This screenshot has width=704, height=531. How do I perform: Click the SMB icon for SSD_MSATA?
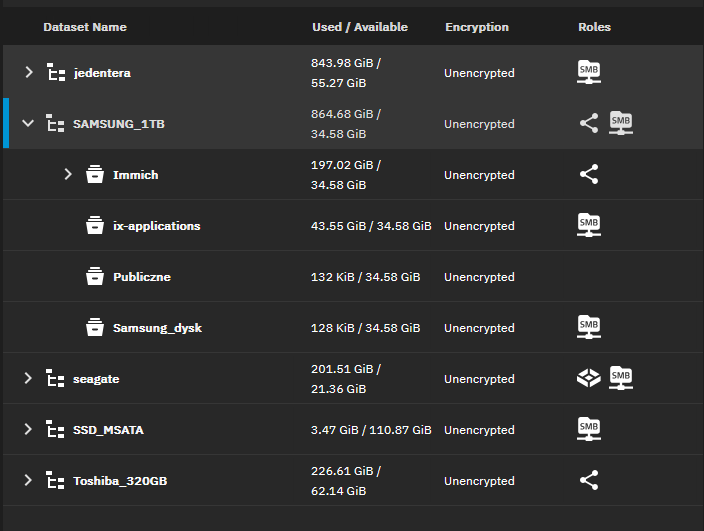pyautogui.click(x=589, y=430)
